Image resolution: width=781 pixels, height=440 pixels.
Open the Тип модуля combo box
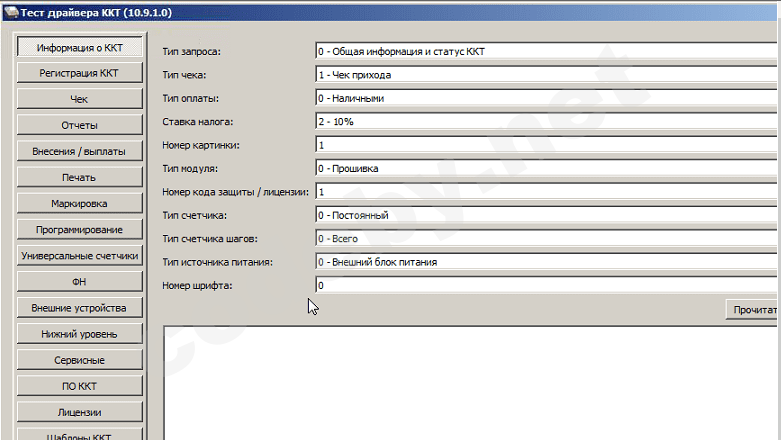[x=547, y=168]
